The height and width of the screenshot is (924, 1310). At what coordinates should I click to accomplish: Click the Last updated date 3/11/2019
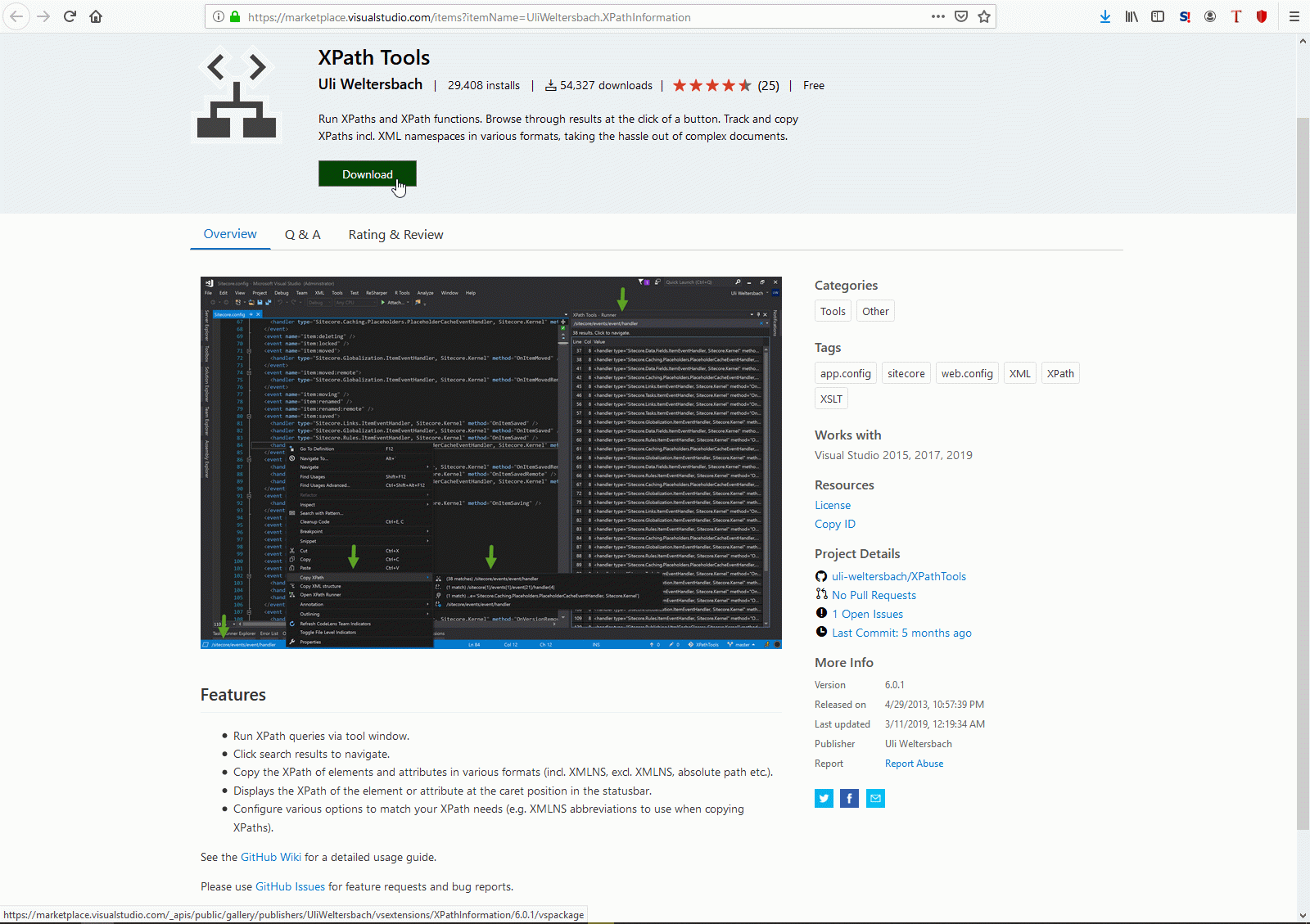pos(935,724)
